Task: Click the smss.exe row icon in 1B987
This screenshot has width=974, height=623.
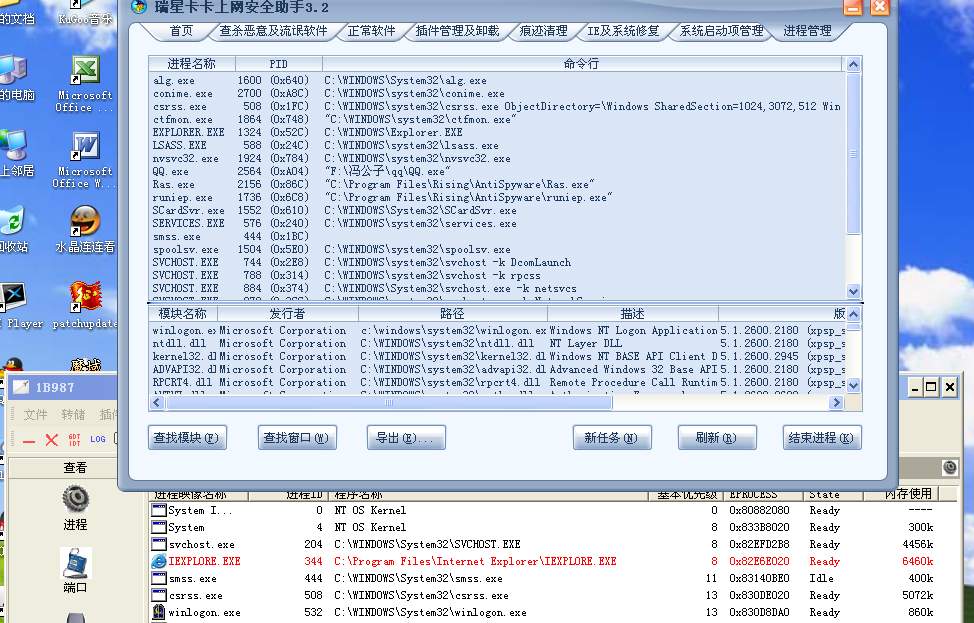Action: 159,578
